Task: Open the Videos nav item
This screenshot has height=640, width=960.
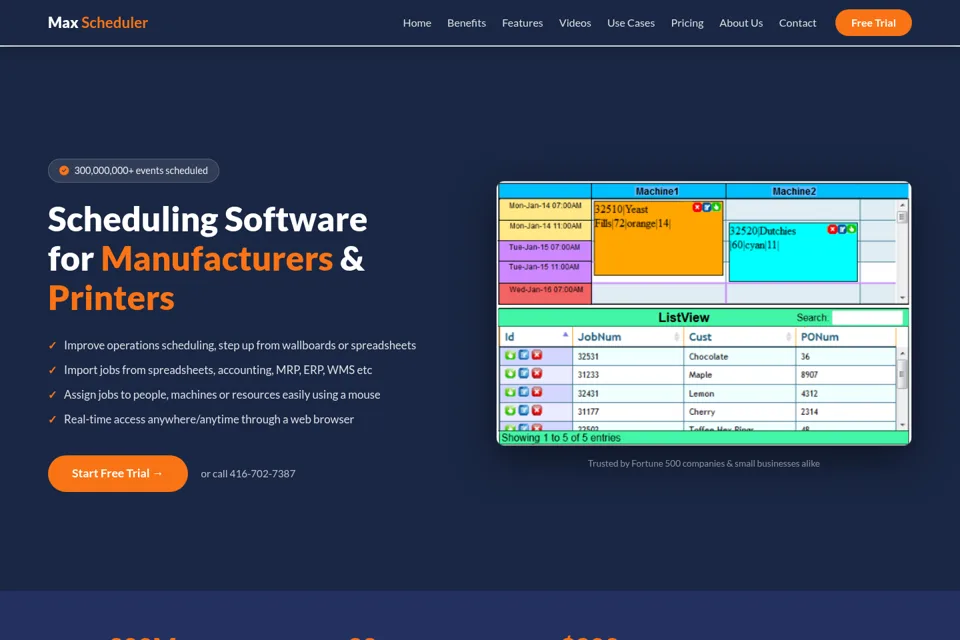Action: tap(575, 23)
